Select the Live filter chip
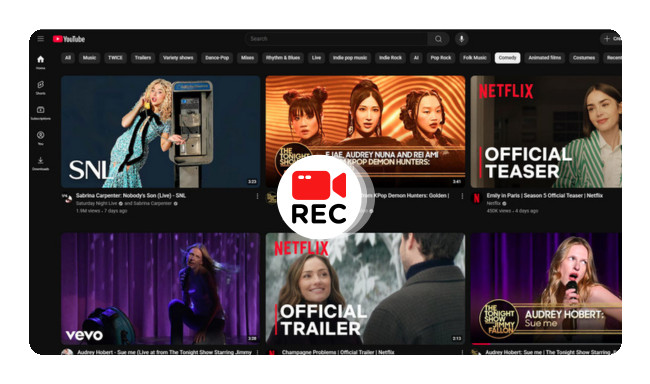 [316, 58]
